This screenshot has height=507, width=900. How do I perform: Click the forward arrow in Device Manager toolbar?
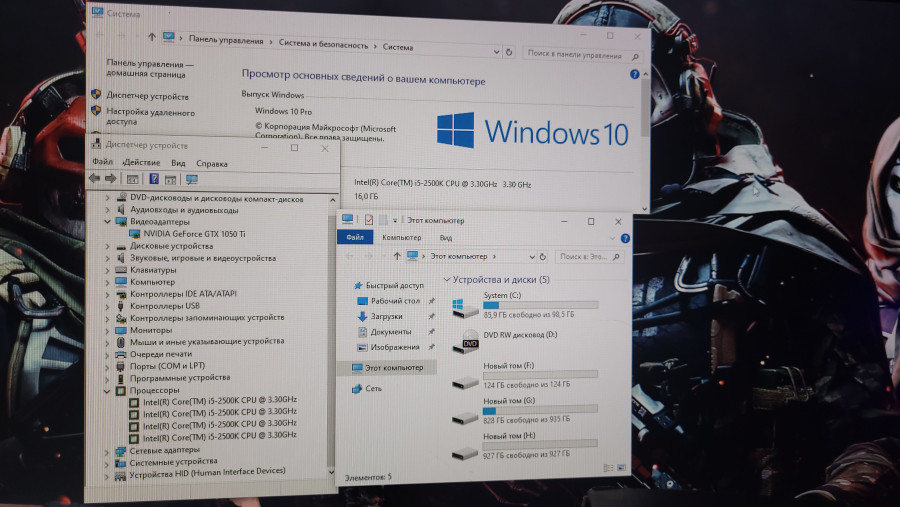111,179
